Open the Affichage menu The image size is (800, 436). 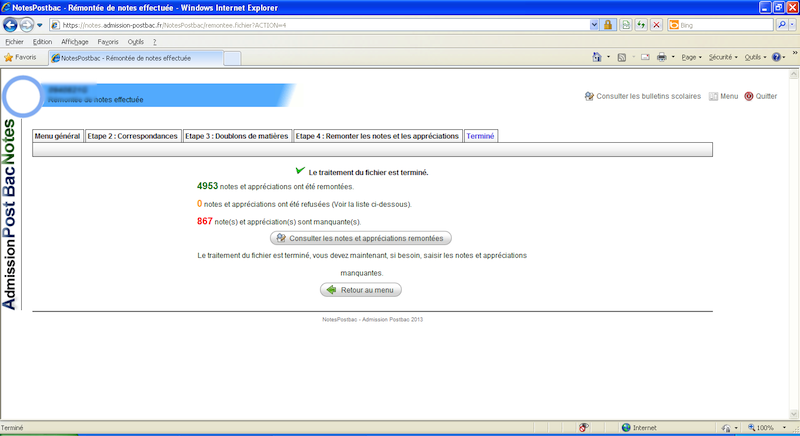(74, 42)
